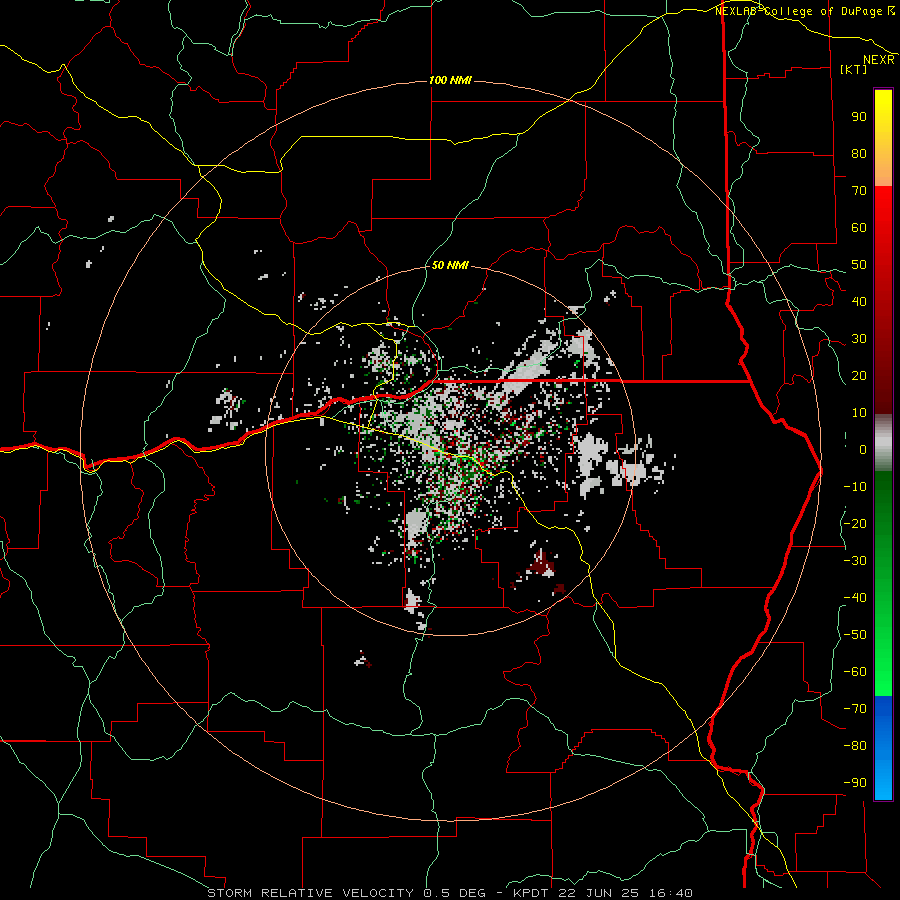Click the -10 value on velocity scale

(x=855, y=487)
